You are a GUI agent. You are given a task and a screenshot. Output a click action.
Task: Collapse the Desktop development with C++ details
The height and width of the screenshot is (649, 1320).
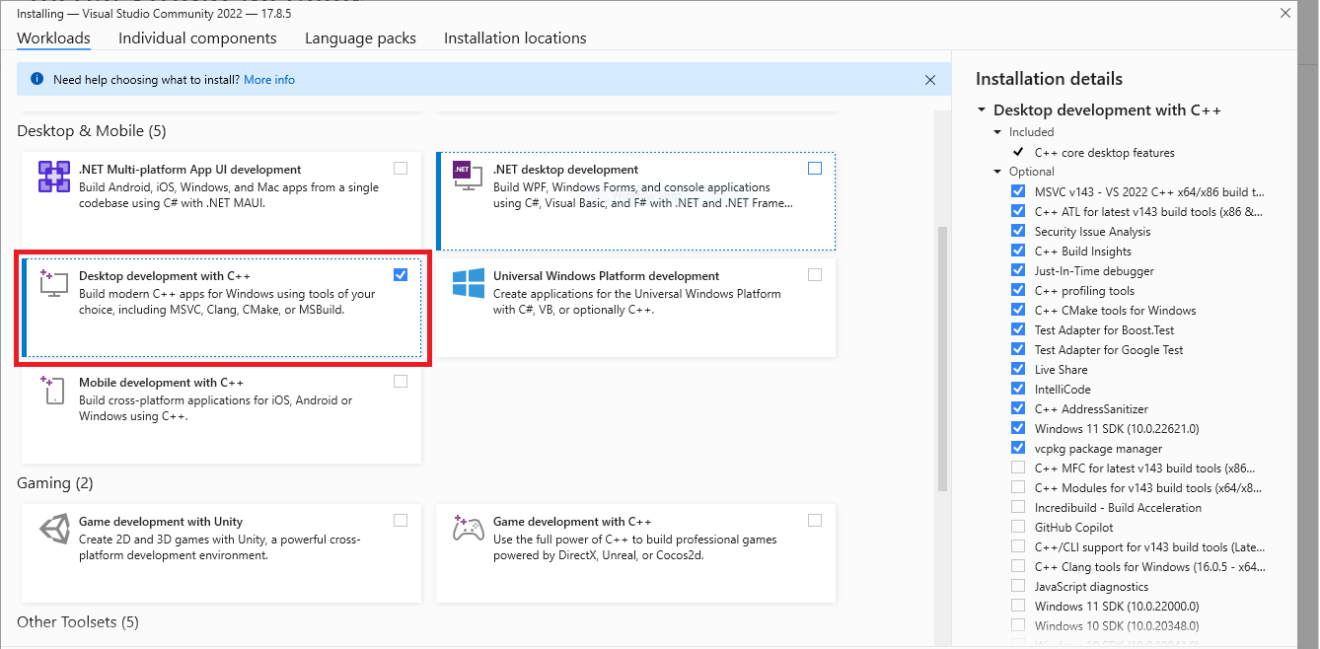coord(983,110)
